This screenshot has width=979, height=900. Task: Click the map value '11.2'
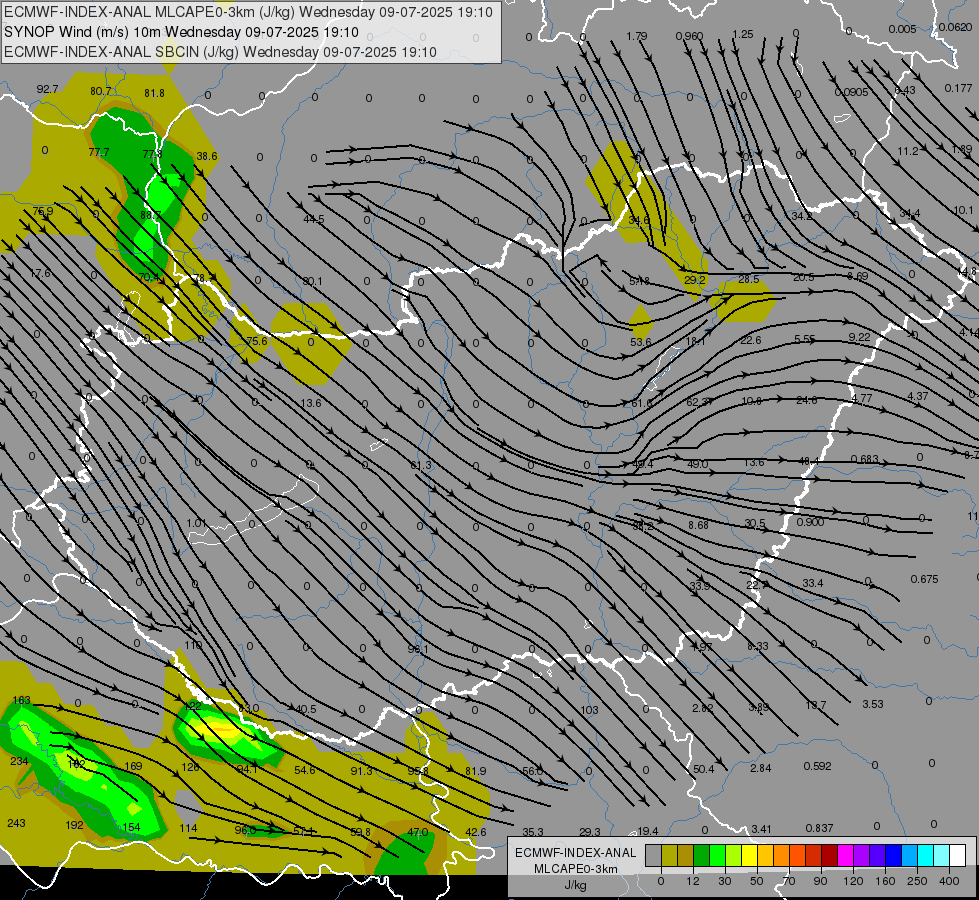(x=908, y=151)
